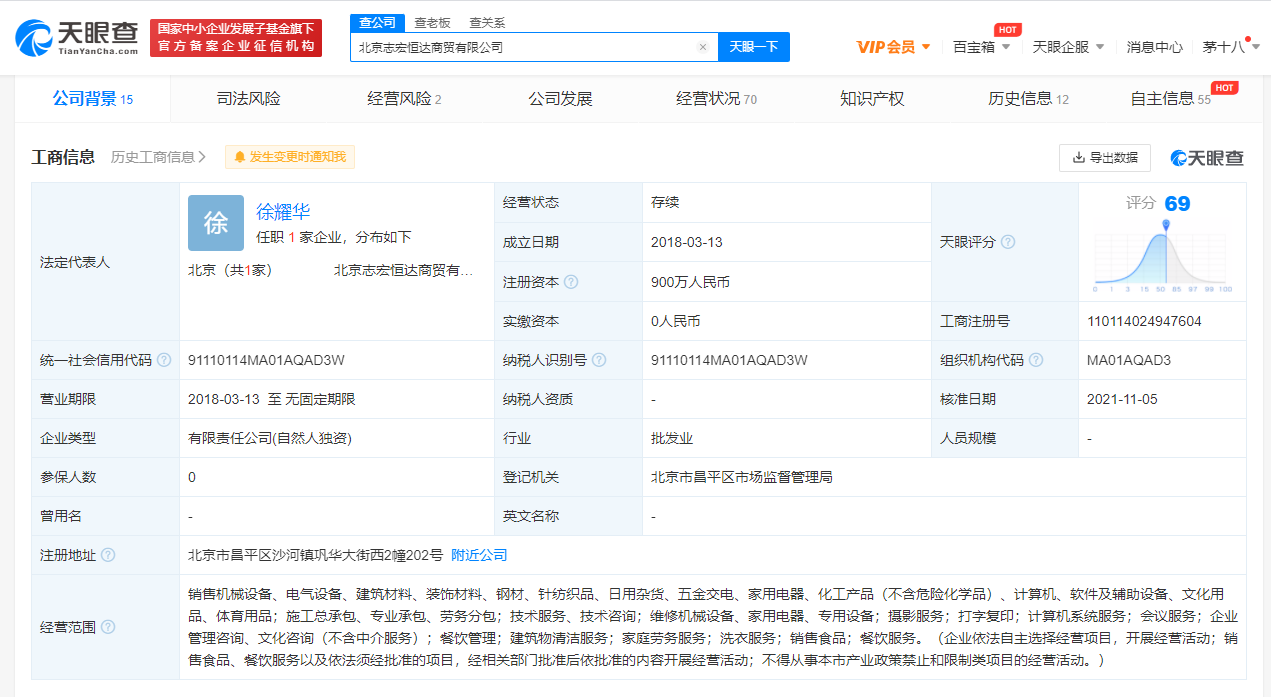Click the Tianyancha logo in header
The height and width of the screenshot is (697, 1271).
click(x=76, y=36)
